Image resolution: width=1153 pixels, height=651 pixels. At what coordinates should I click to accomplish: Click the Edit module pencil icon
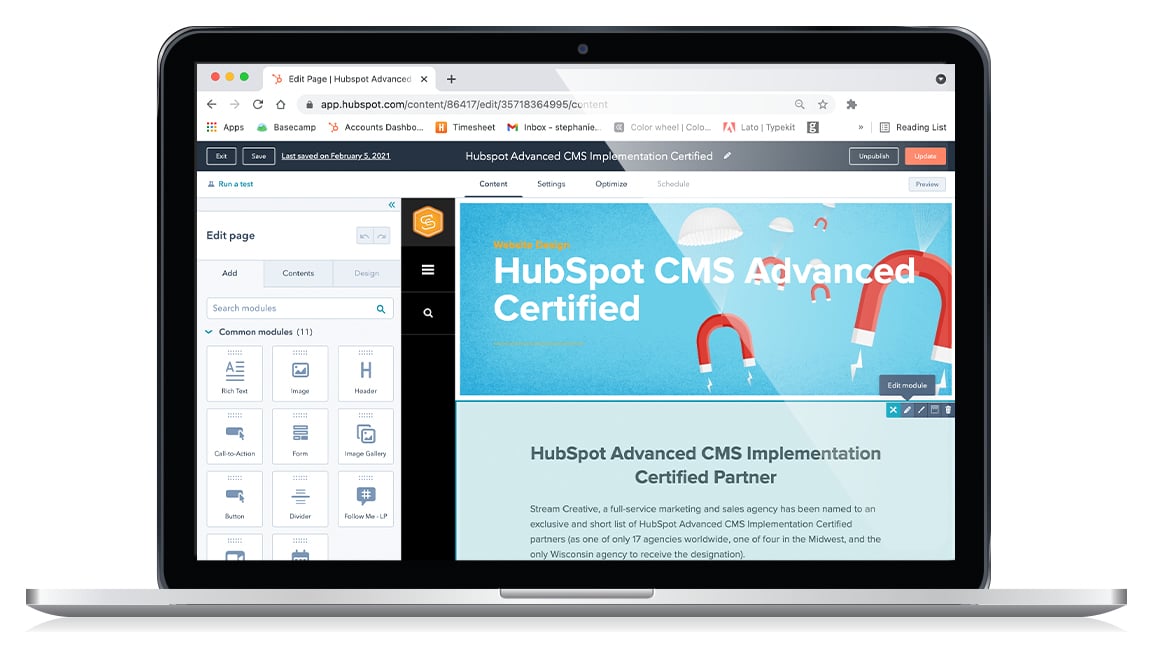[907, 410]
